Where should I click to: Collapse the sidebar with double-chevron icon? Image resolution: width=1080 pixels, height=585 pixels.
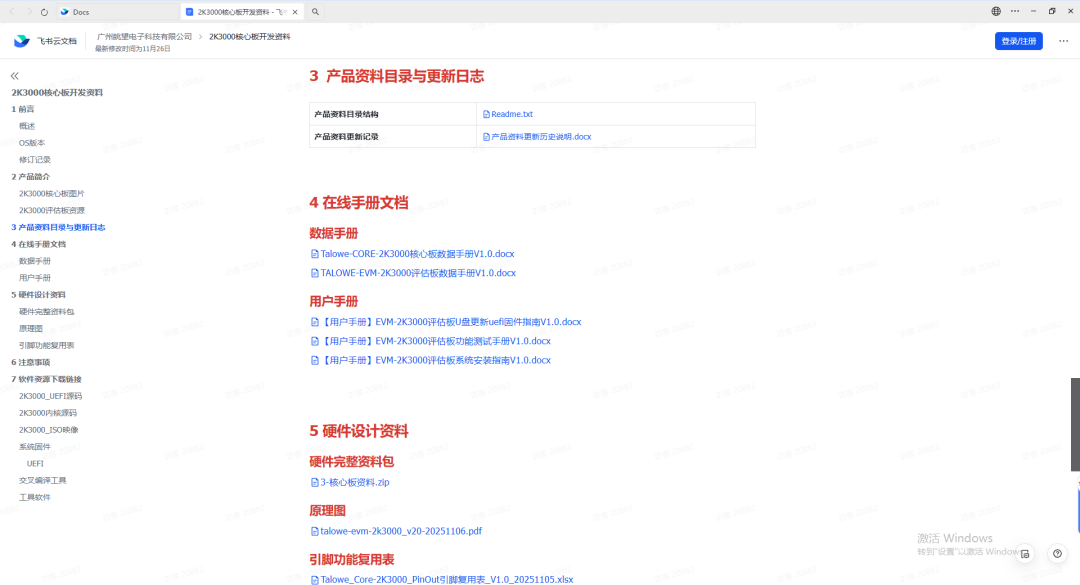pos(14,76)
